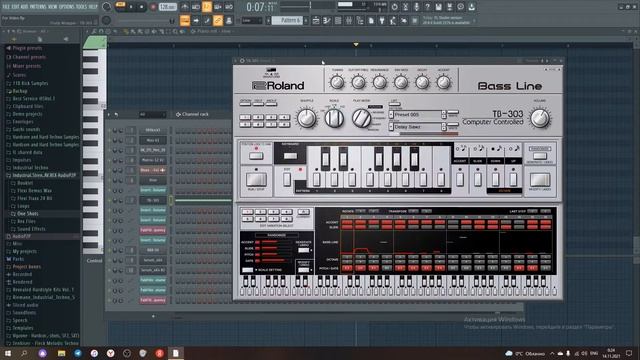Click the TB-303 Resonance knob
This screenshot has width=640, height=360.
pyautogui.click(x=380, y=82)
